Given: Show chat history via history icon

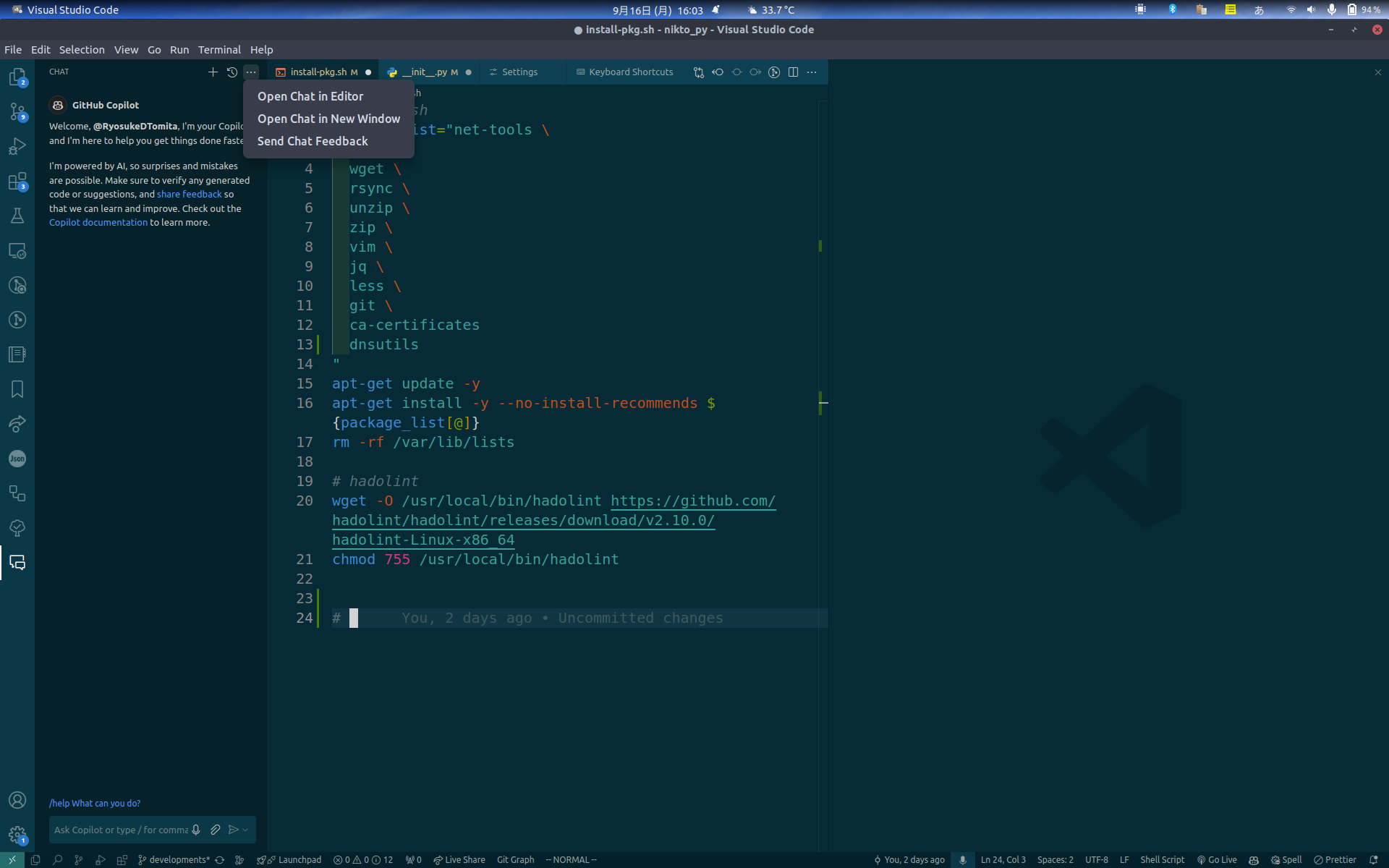Looking at the screenshot, I should click(x=231, y=72).
